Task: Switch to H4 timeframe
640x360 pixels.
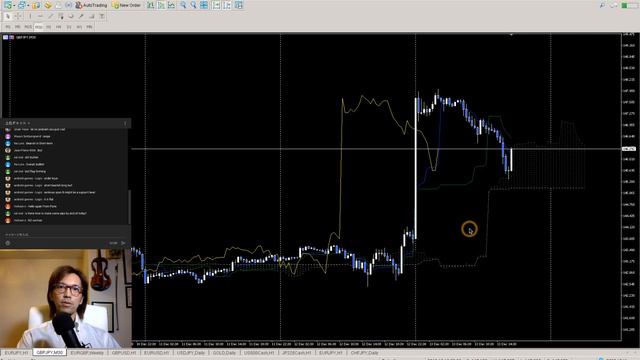Action: (x=59, y=27)
